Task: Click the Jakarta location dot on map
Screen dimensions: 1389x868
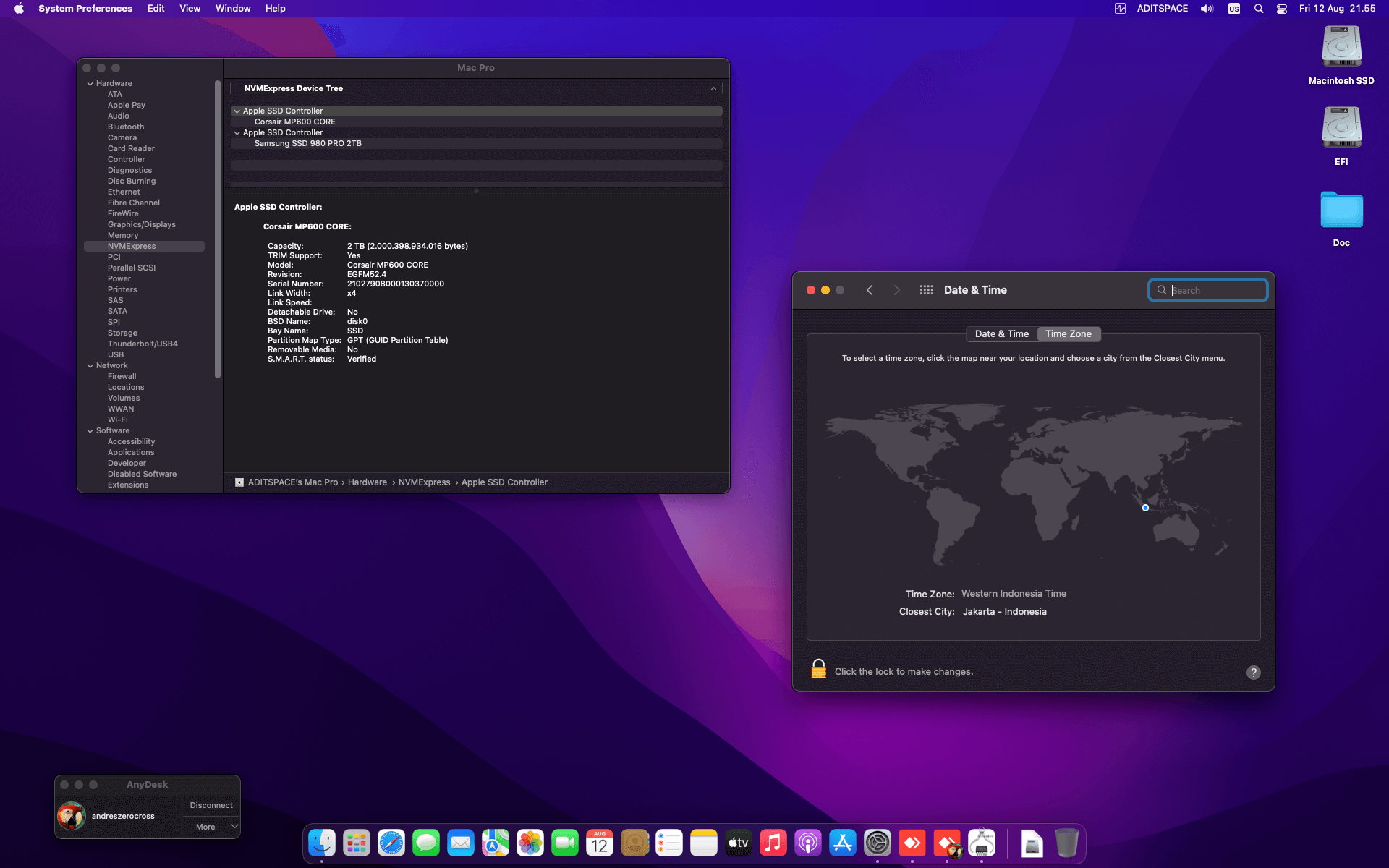Action: tap(1145, 508)
